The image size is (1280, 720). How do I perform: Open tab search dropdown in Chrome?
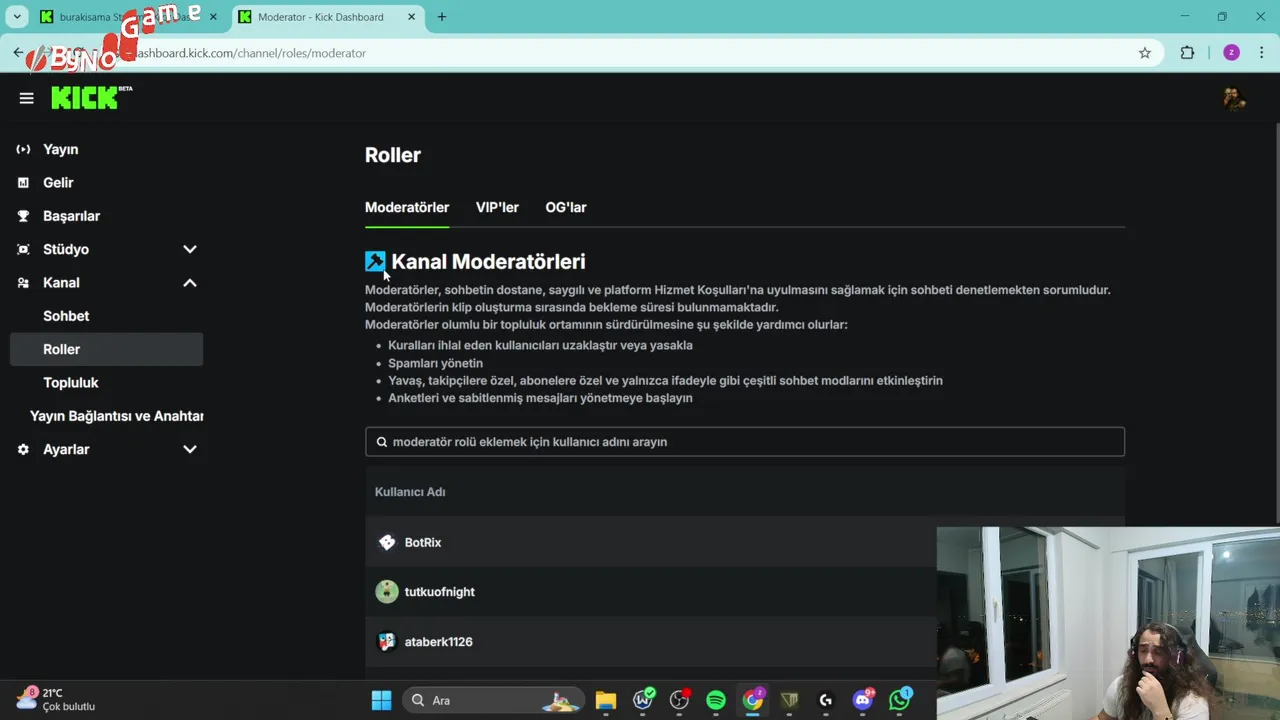point(17,17)
